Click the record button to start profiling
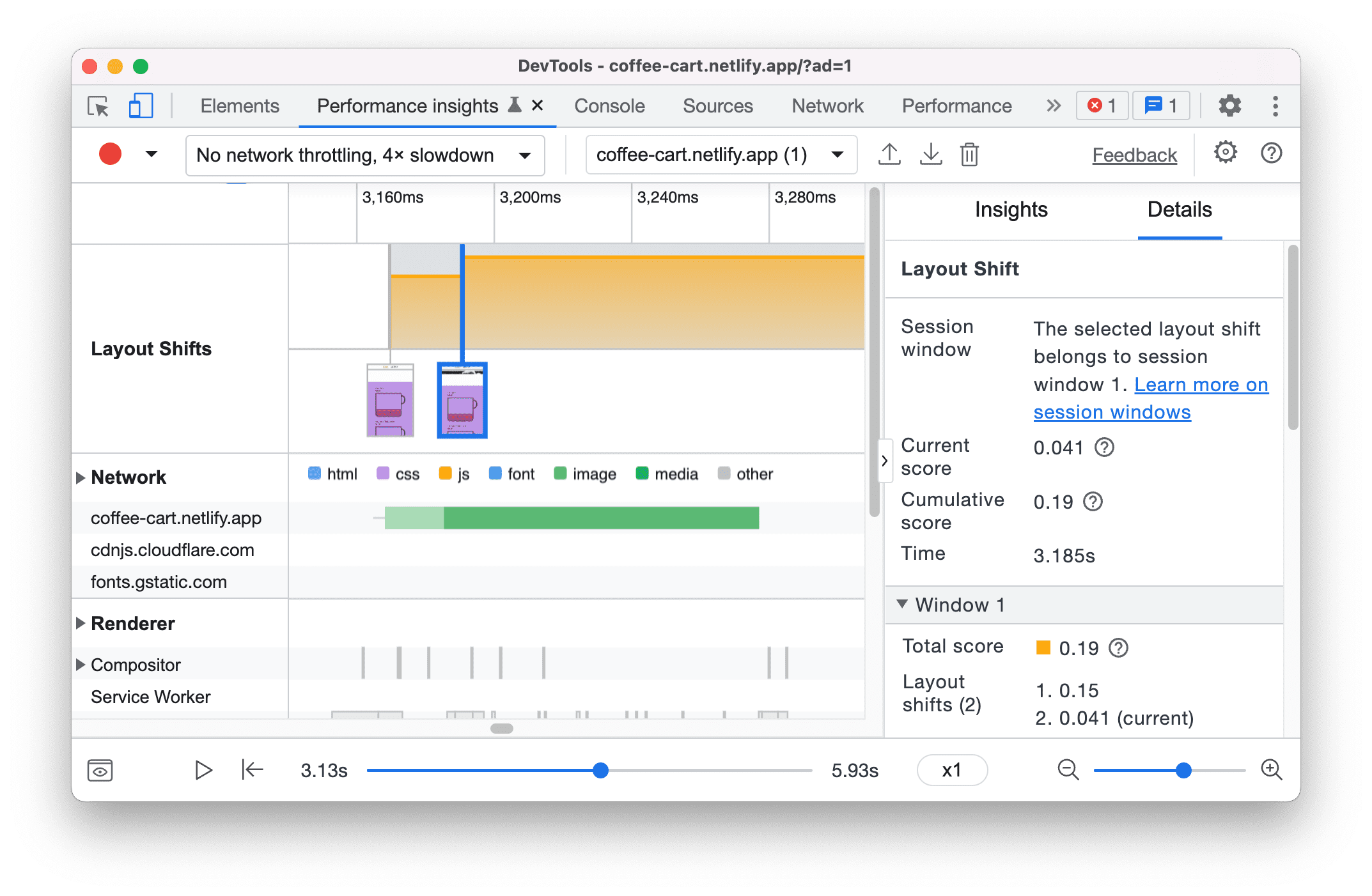Screen dimensions: 1372x896 pos(110,154)
